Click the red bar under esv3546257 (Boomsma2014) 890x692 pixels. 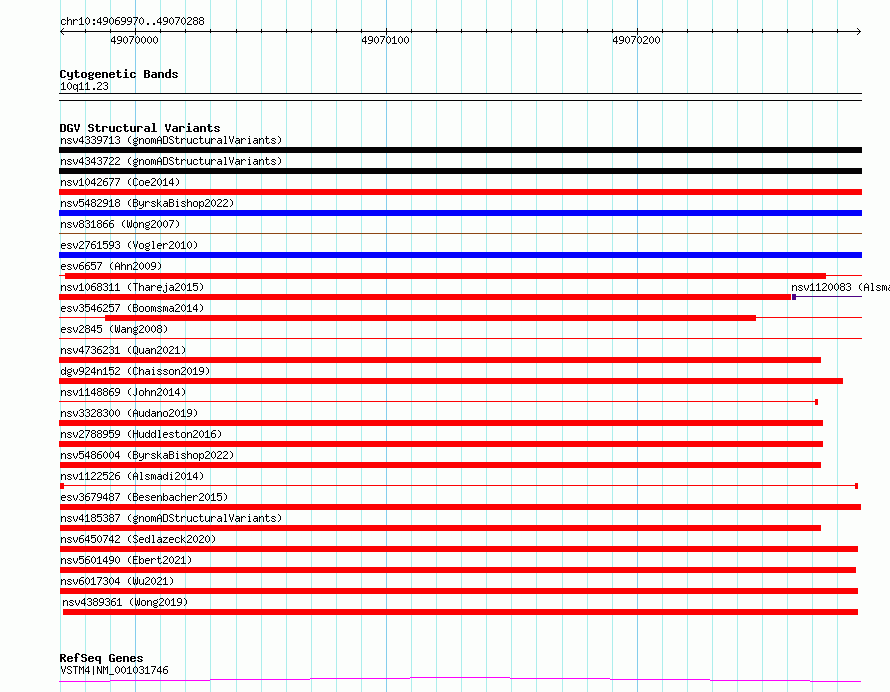[430, 318]
